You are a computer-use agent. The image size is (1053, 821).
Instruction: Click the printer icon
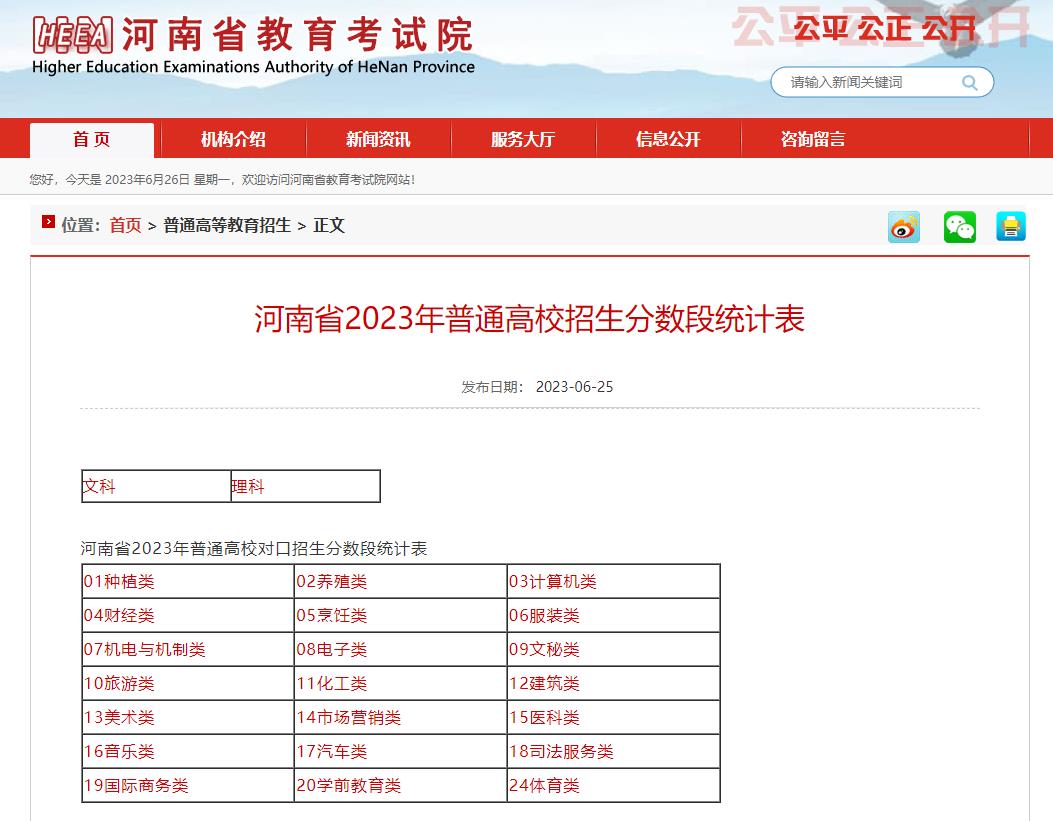point(1011,226)
